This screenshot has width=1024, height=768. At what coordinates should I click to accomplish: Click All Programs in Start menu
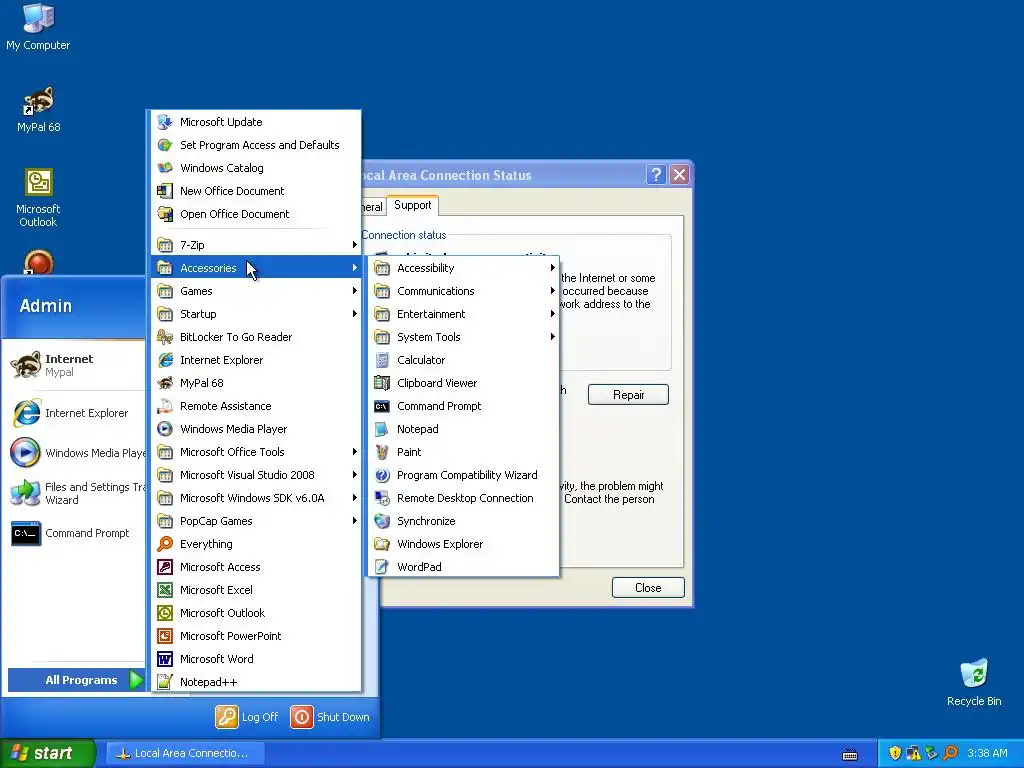(76, 680)
